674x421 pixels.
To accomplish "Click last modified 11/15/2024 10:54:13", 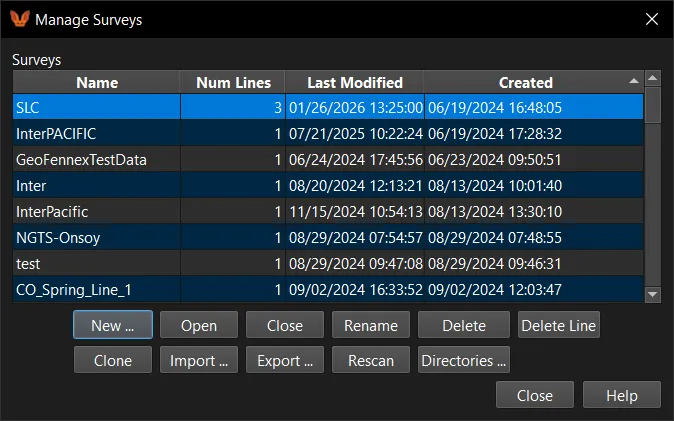I will pos(355,212).
